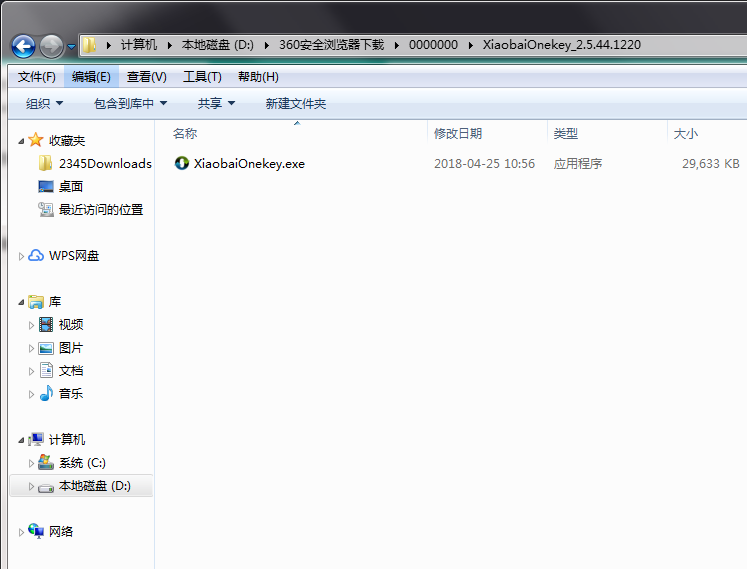Screen dimensions: 747x569
Task: Select the 0000000 breadcrumb segment
Action: tap(433, 45)
